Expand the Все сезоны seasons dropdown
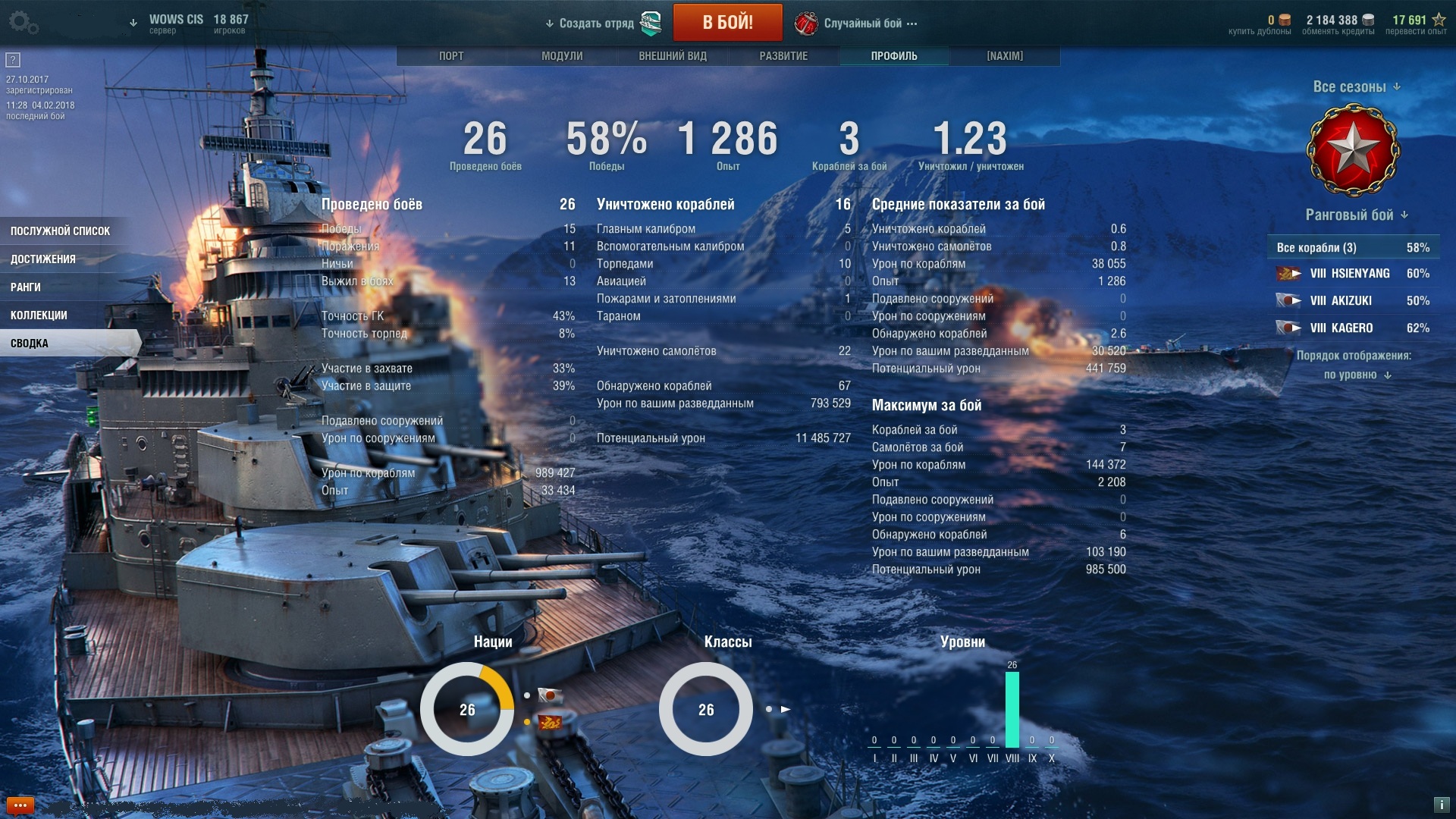The height and width of the screenshot is (819, 1456). coord(1357,86)
